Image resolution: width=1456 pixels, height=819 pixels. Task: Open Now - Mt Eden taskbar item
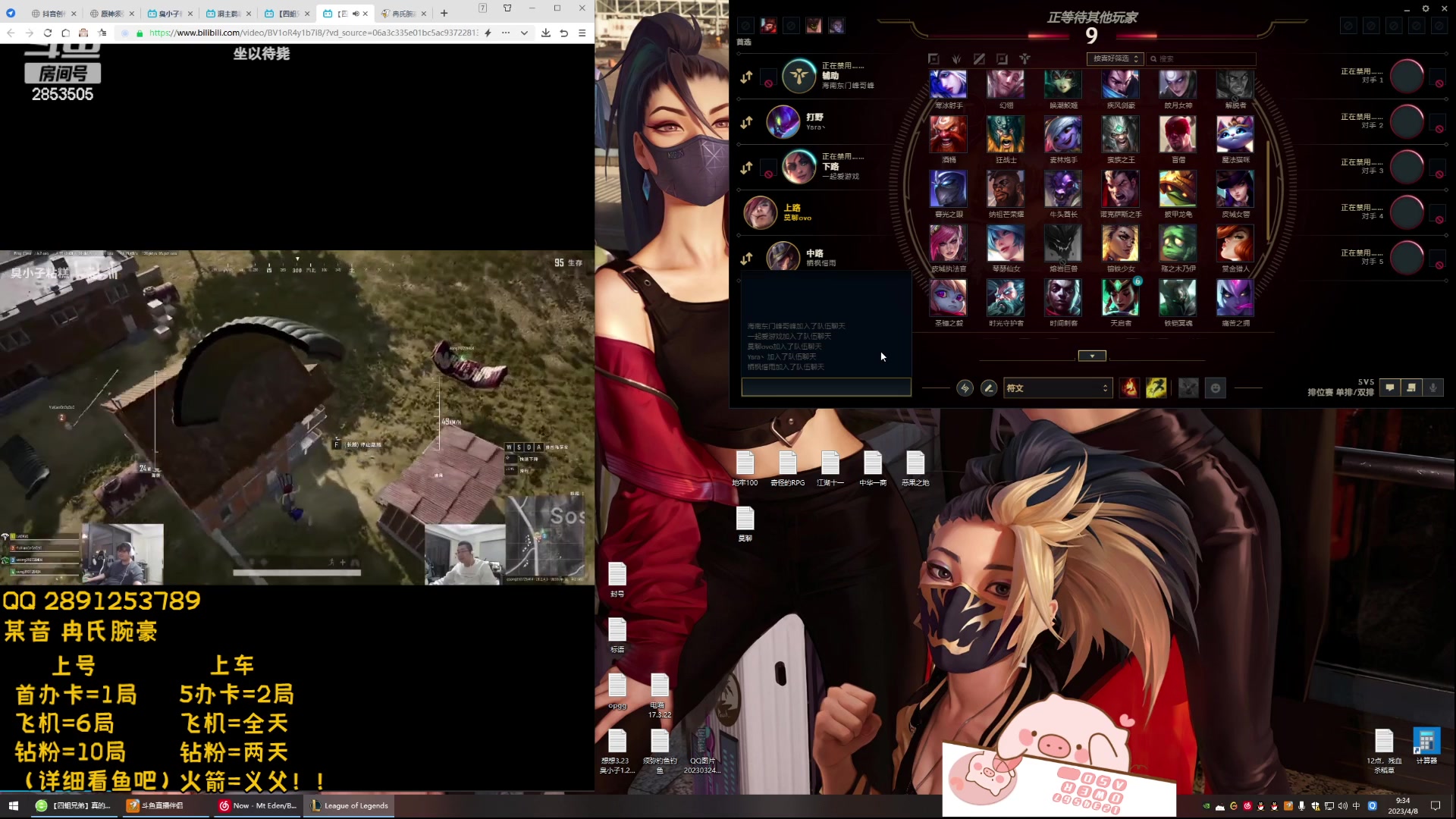pyautogui.click(x=257, y=805)
